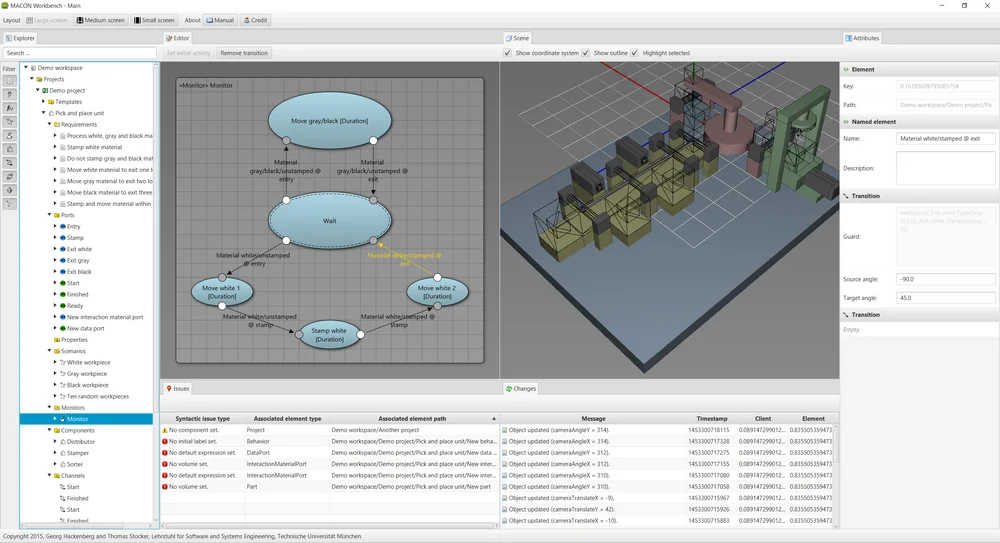Click the White workpiece scenario icon
Viewport: 1000px width, 543px height.
click(x=62, y=362)
